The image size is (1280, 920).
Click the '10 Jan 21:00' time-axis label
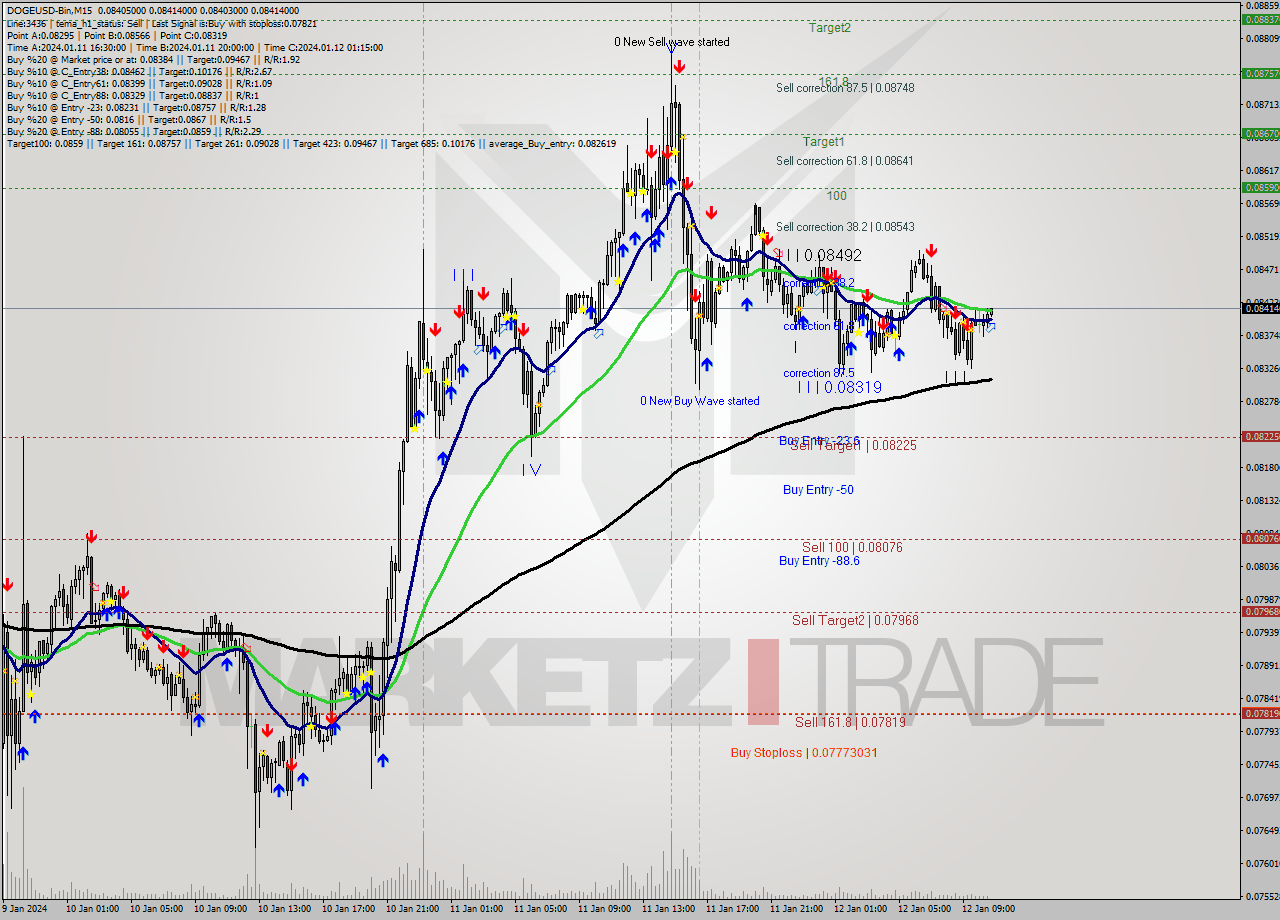click(412, 909)
